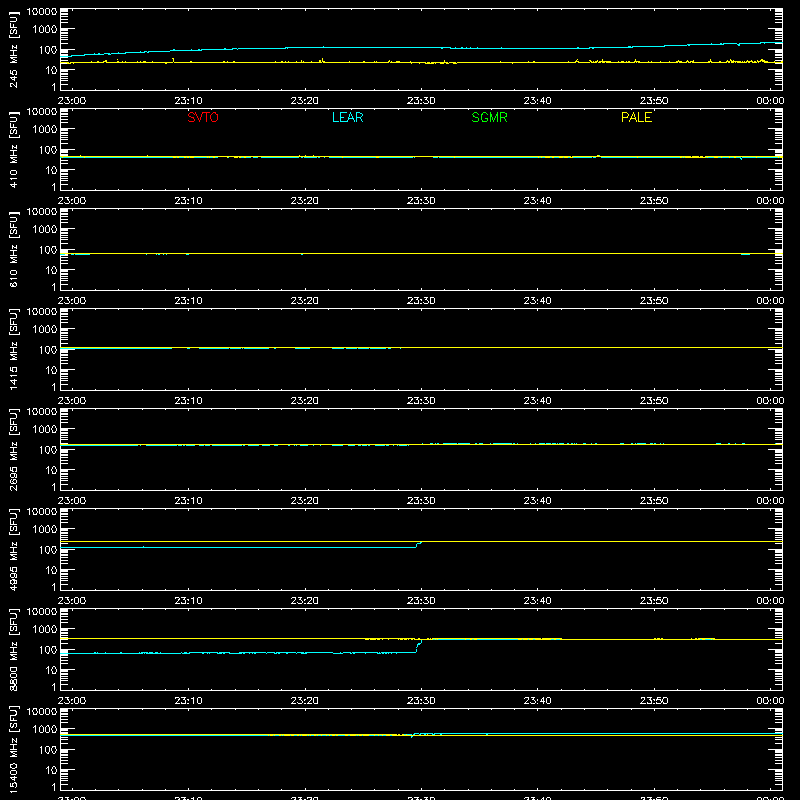Viewport: 800px width, 800px height.
Task: Select the 4995 MHz [SFU] axis title
Action: pos(13,550)
